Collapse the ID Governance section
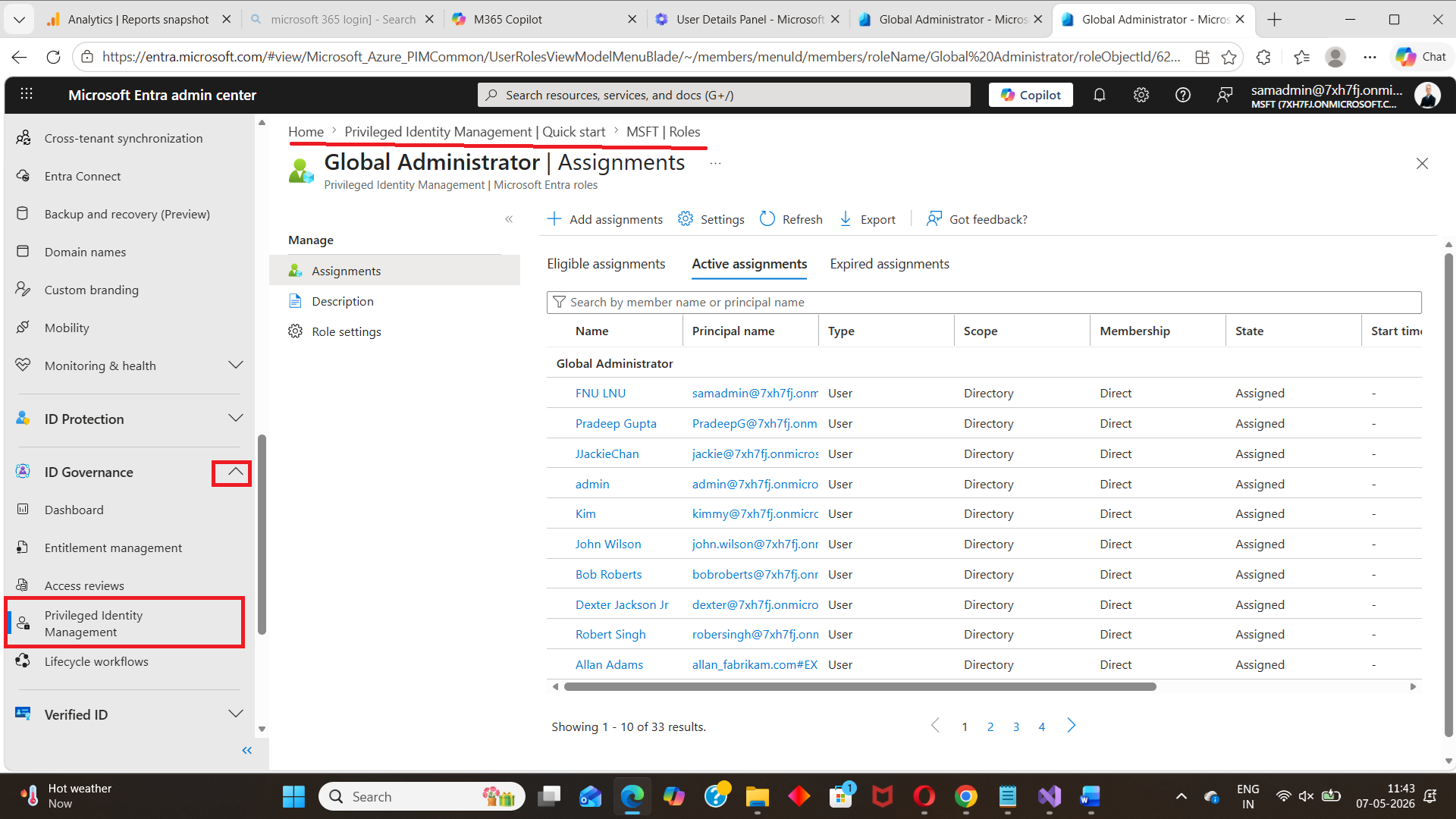 [235, 472]
